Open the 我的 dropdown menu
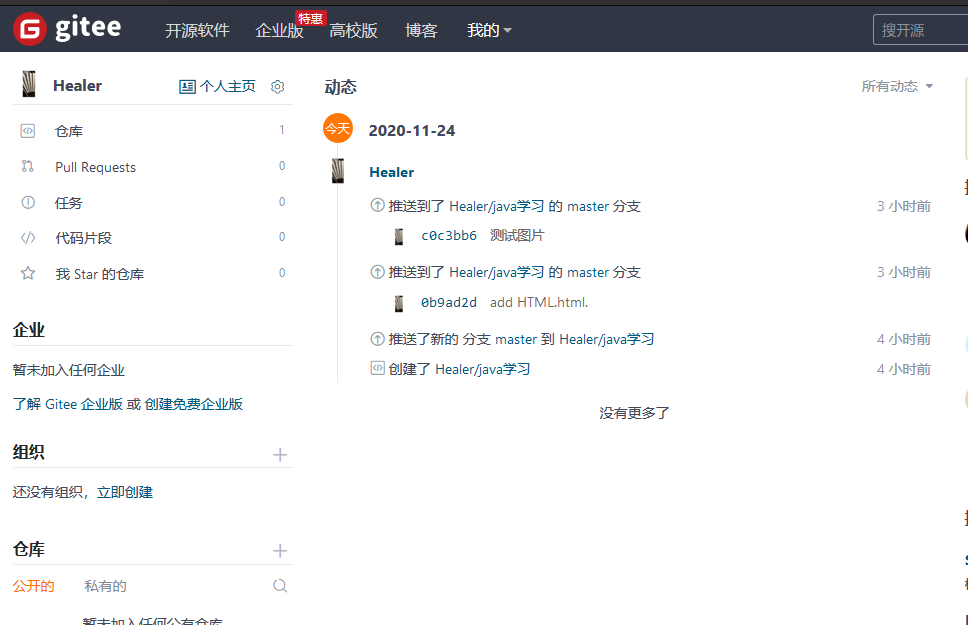 pyautogui.click(x=489, y=30)
